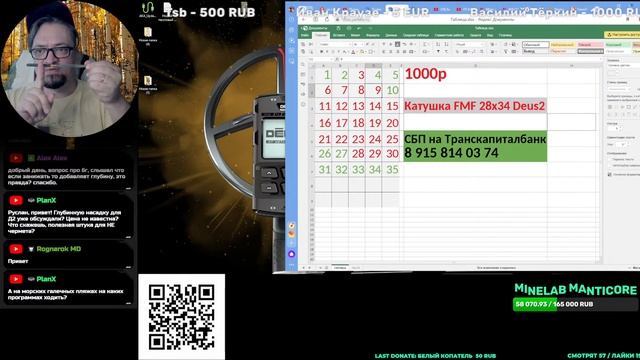Open the border style dropdown in the right panel
Image resolution: width=640 pixels, height=360 pixels.
(619, 89)
